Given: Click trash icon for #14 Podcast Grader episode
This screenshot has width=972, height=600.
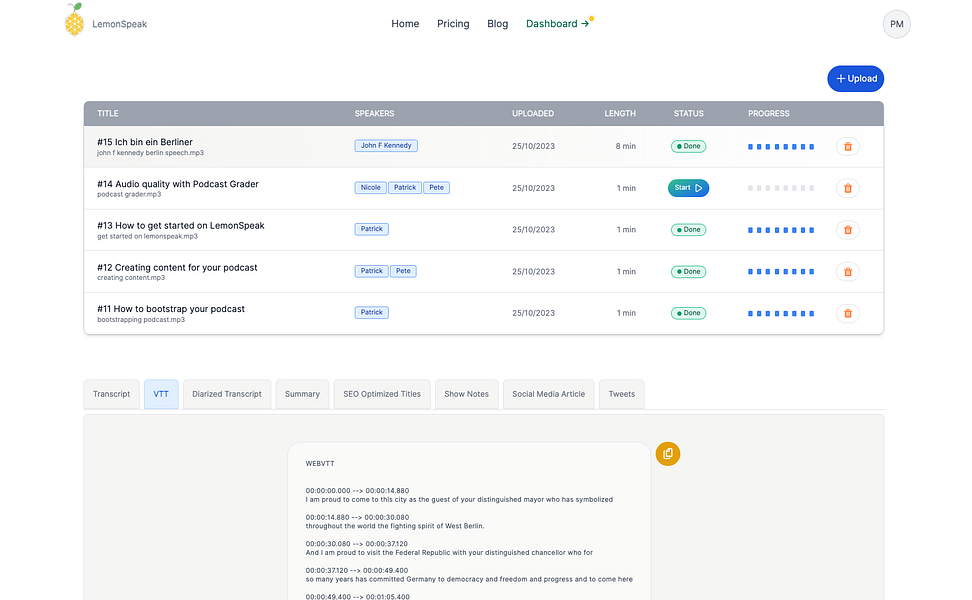Looking at the screenshot, I should click(x=847, y=188).
